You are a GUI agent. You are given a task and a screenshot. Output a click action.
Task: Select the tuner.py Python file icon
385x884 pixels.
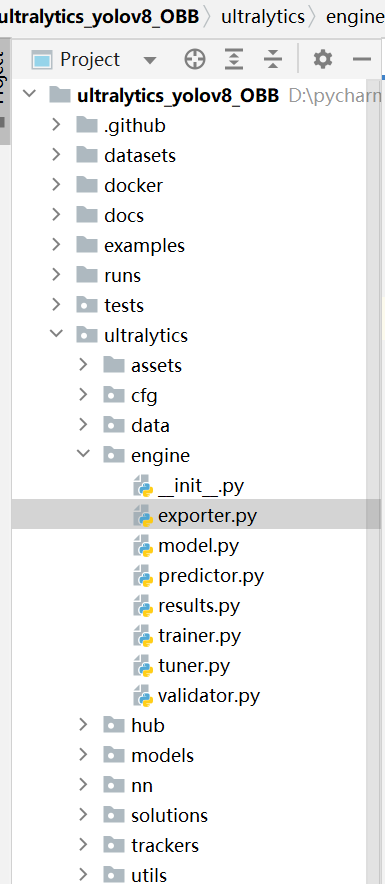click(x=143, y=666)
